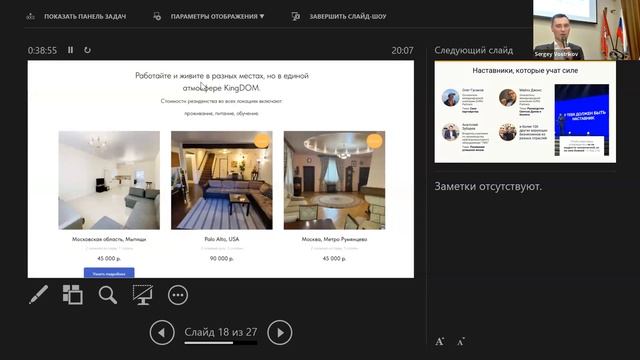
Task: Click ЗАВЕРШИТЬ СЛАЙД-ШОУ
Action: [348, 17]
